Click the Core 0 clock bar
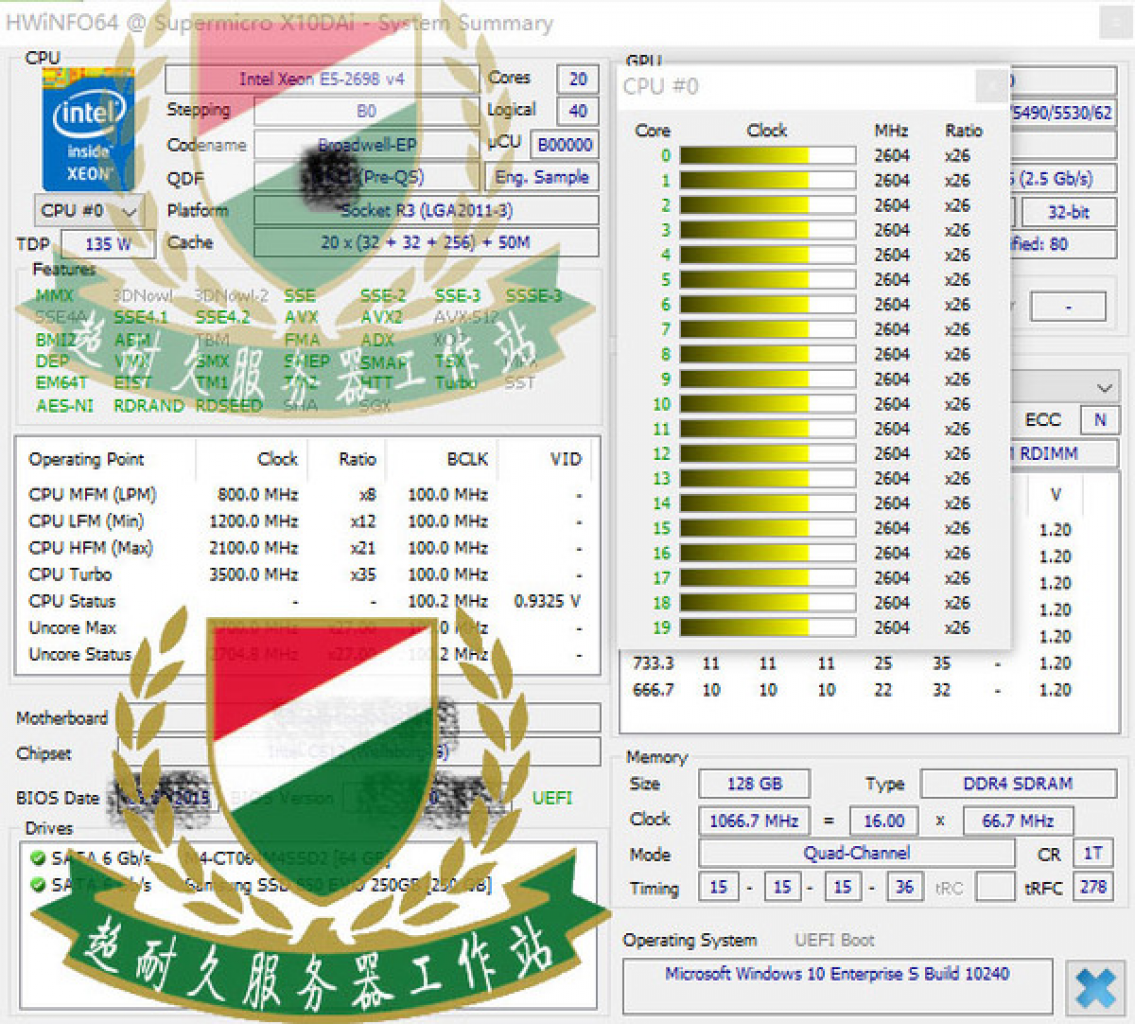This screenshot has height=1024, width=1135. coord(767,155)
